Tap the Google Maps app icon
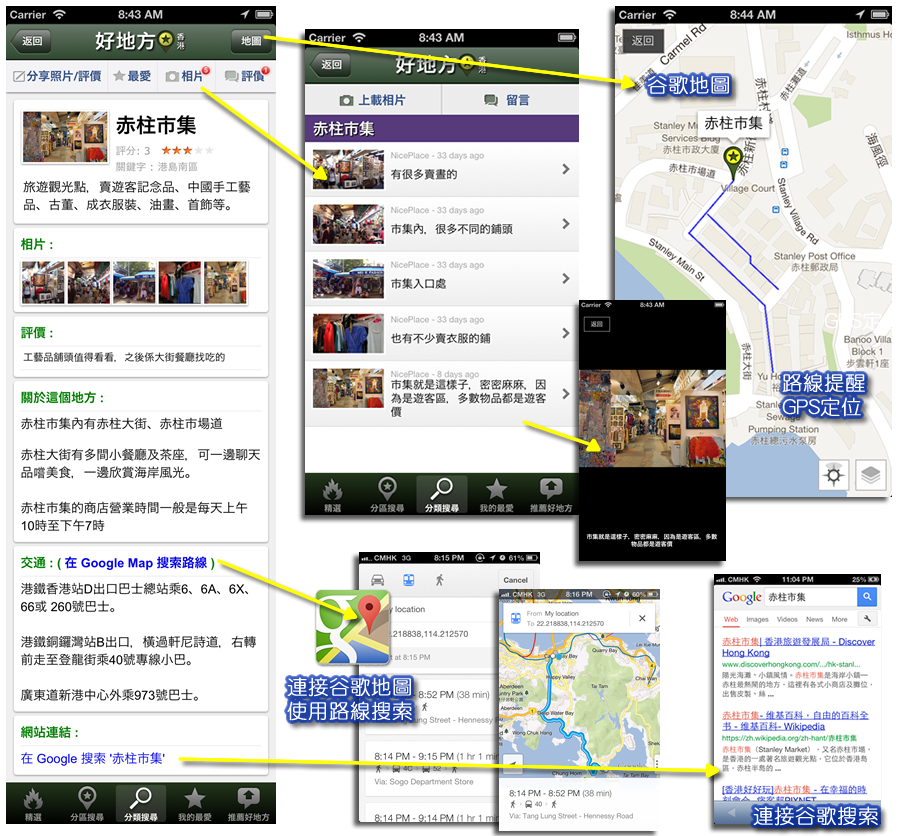900x836 pixels. 351,627
